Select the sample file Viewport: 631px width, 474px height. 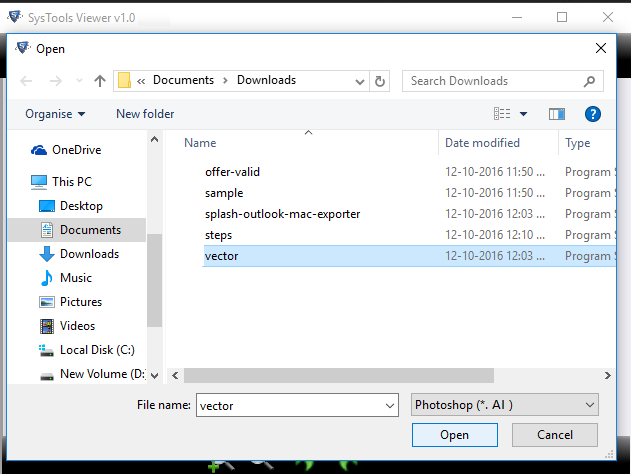224,193
